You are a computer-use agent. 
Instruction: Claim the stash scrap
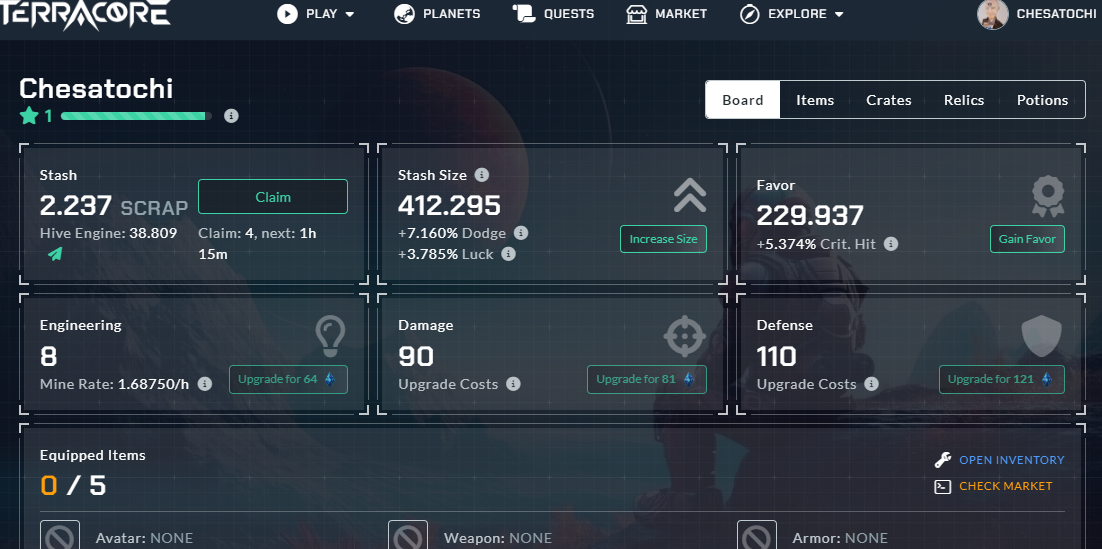pyautogui.click(x=273, y=197)
